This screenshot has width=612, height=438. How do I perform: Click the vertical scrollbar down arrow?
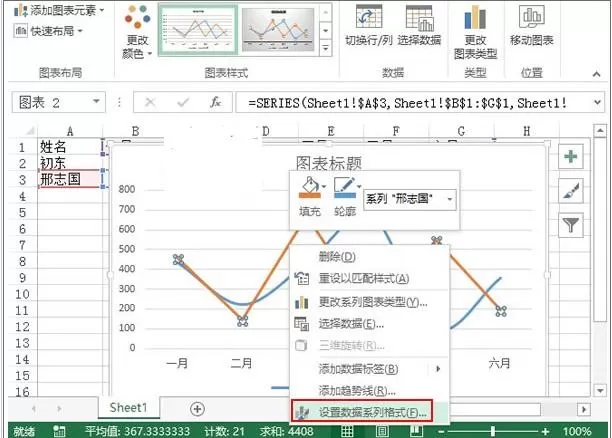(x=600, y=390)
